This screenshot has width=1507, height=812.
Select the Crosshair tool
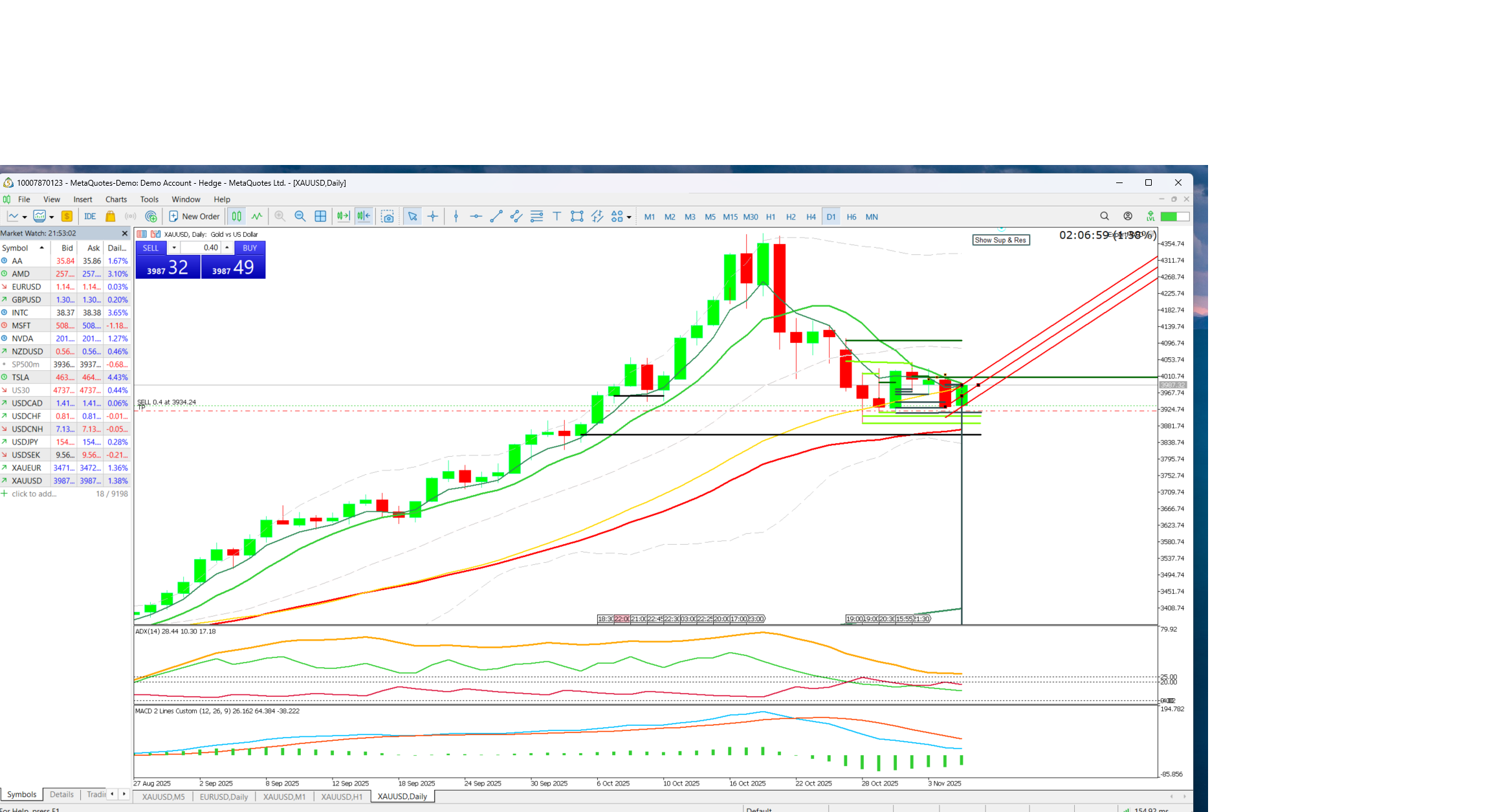point(433,216)
